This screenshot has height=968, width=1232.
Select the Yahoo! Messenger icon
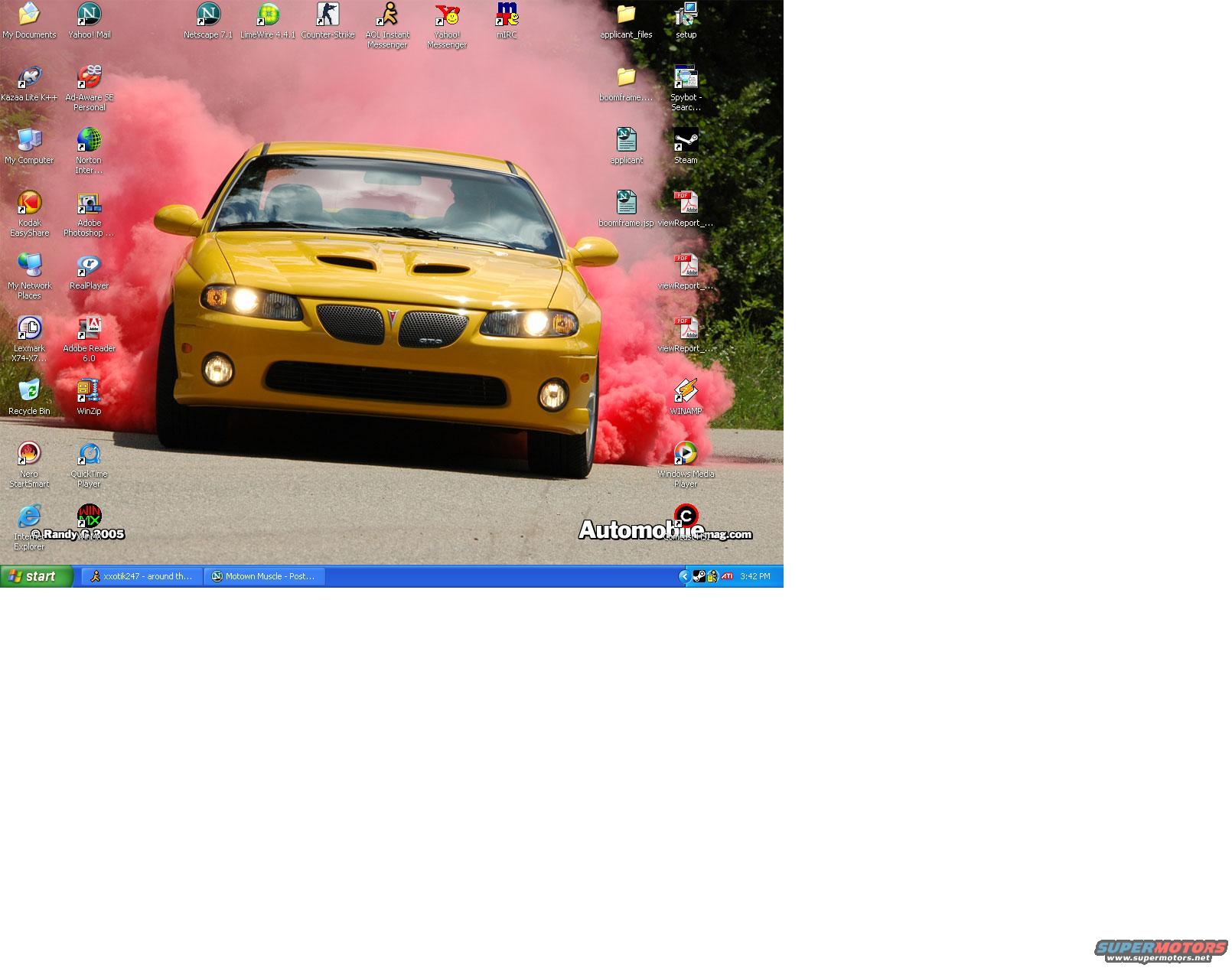click(x=447, y=25)
